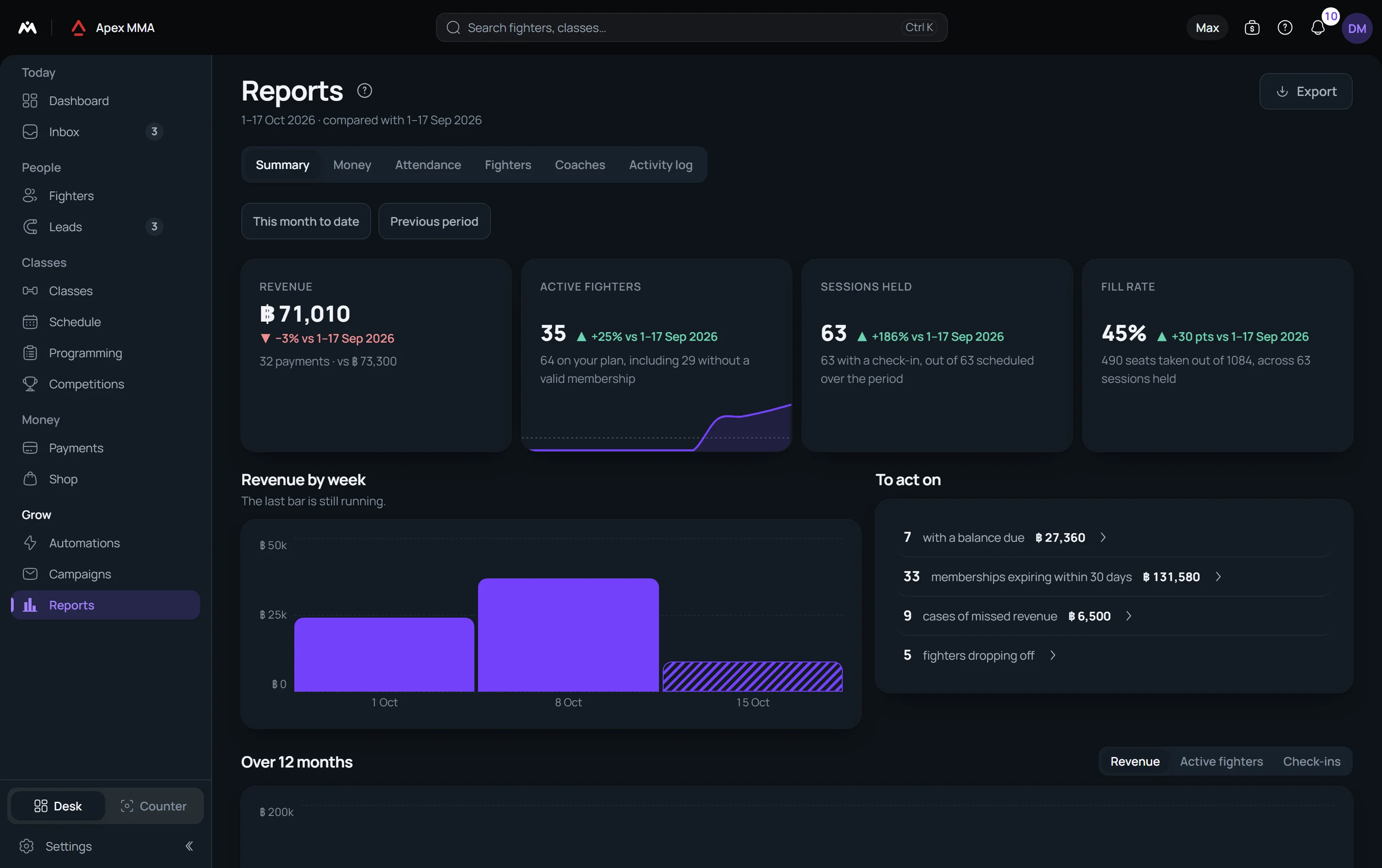Open the memberships expiring within 30 days row
Screen dimensions: 1382x868
(1113, 577)
